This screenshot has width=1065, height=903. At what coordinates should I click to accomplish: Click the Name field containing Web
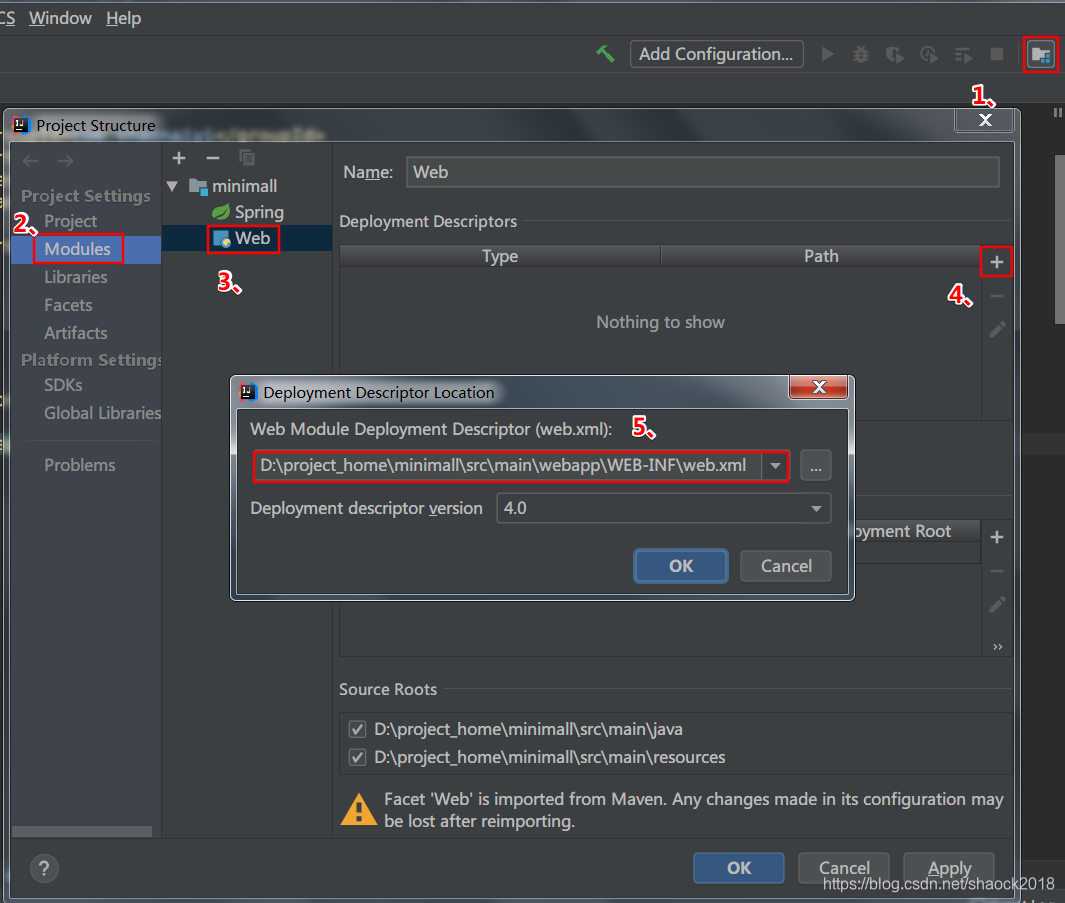[702, 173]
